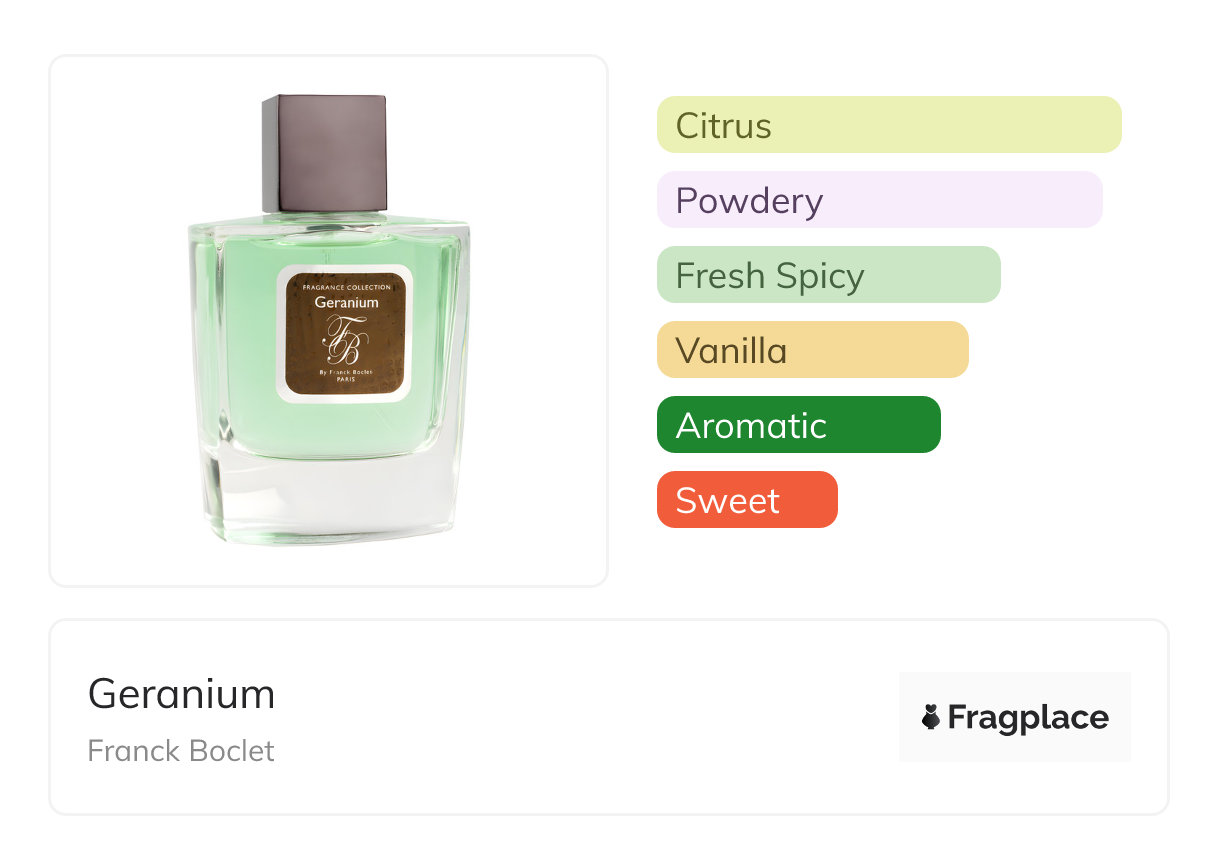Click the word Aromatic in the green bar
Viewport: 1218px width, 864px height.
[752, 426]
